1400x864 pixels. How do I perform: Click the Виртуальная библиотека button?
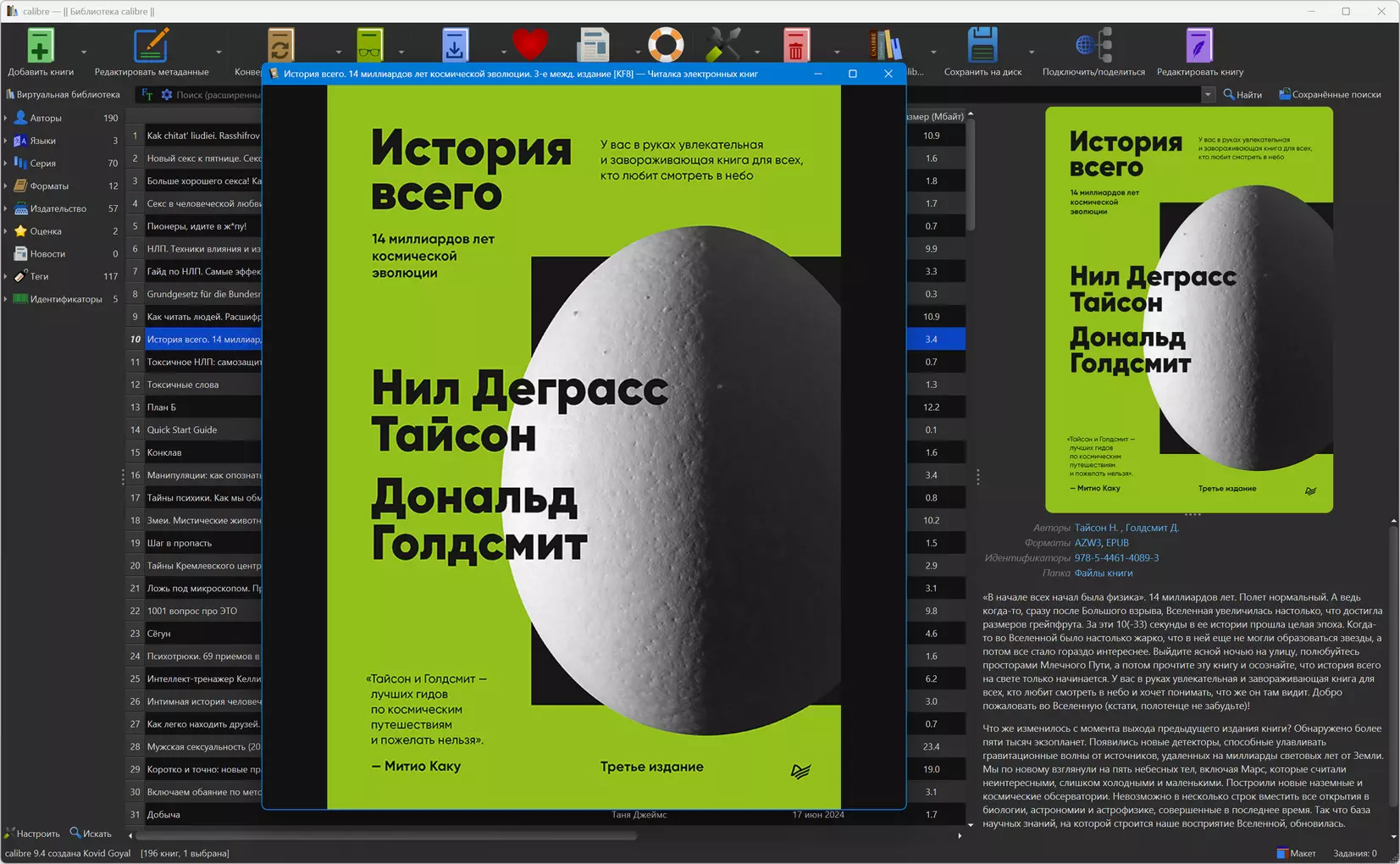pos(64,95)
